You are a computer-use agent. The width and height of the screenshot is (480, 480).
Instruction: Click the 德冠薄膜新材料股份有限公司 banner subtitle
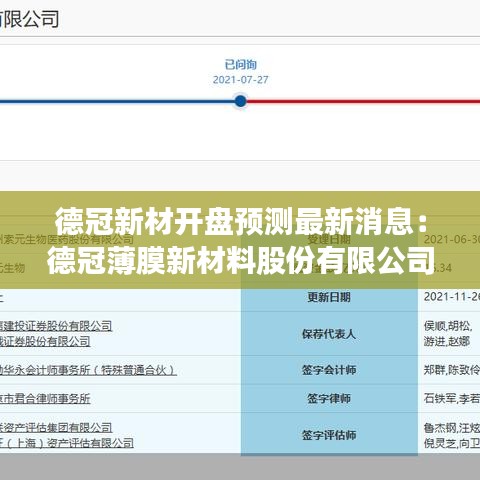[x=241, y=260]
